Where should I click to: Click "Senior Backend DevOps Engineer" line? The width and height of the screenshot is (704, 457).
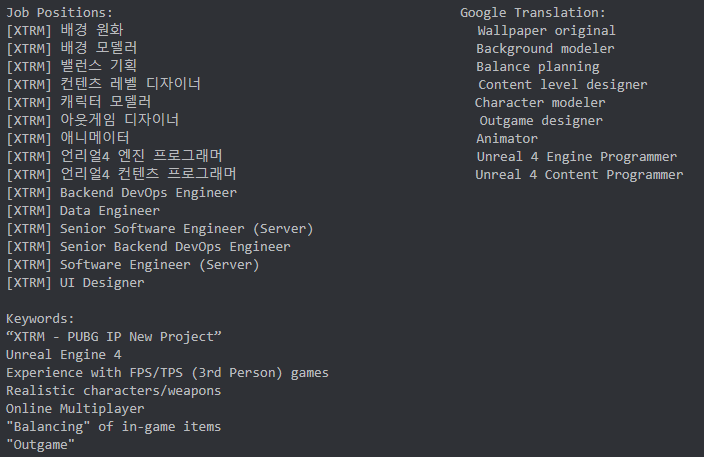coord(148,246)
